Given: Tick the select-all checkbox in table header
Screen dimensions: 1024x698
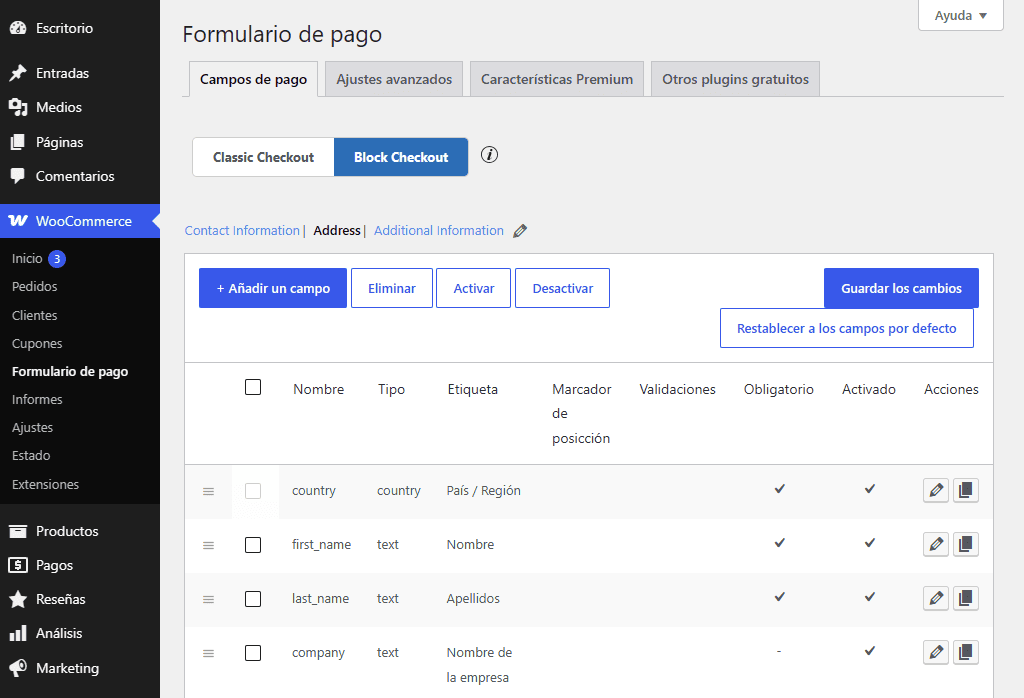Looking at the screenshot, I should tap(253, 387).
